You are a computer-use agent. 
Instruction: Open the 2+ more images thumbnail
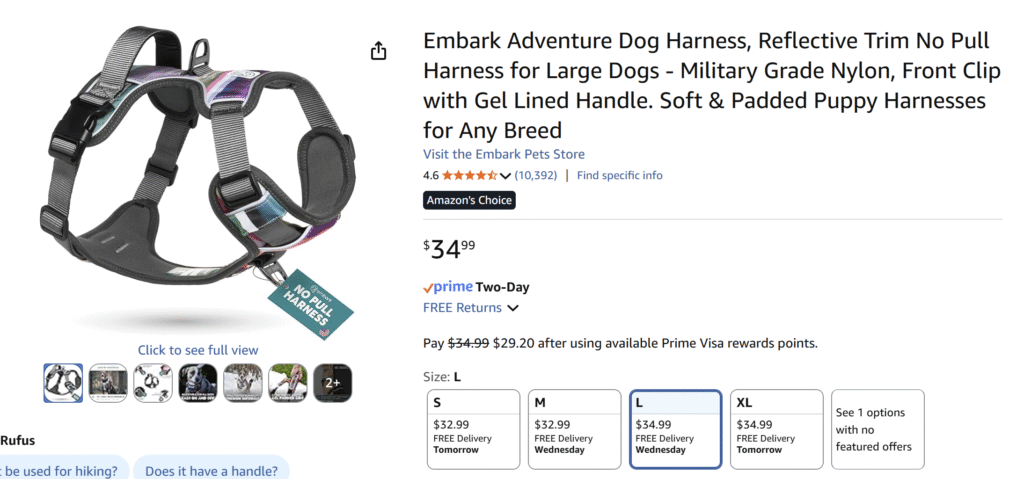click(x=333, y=383)
